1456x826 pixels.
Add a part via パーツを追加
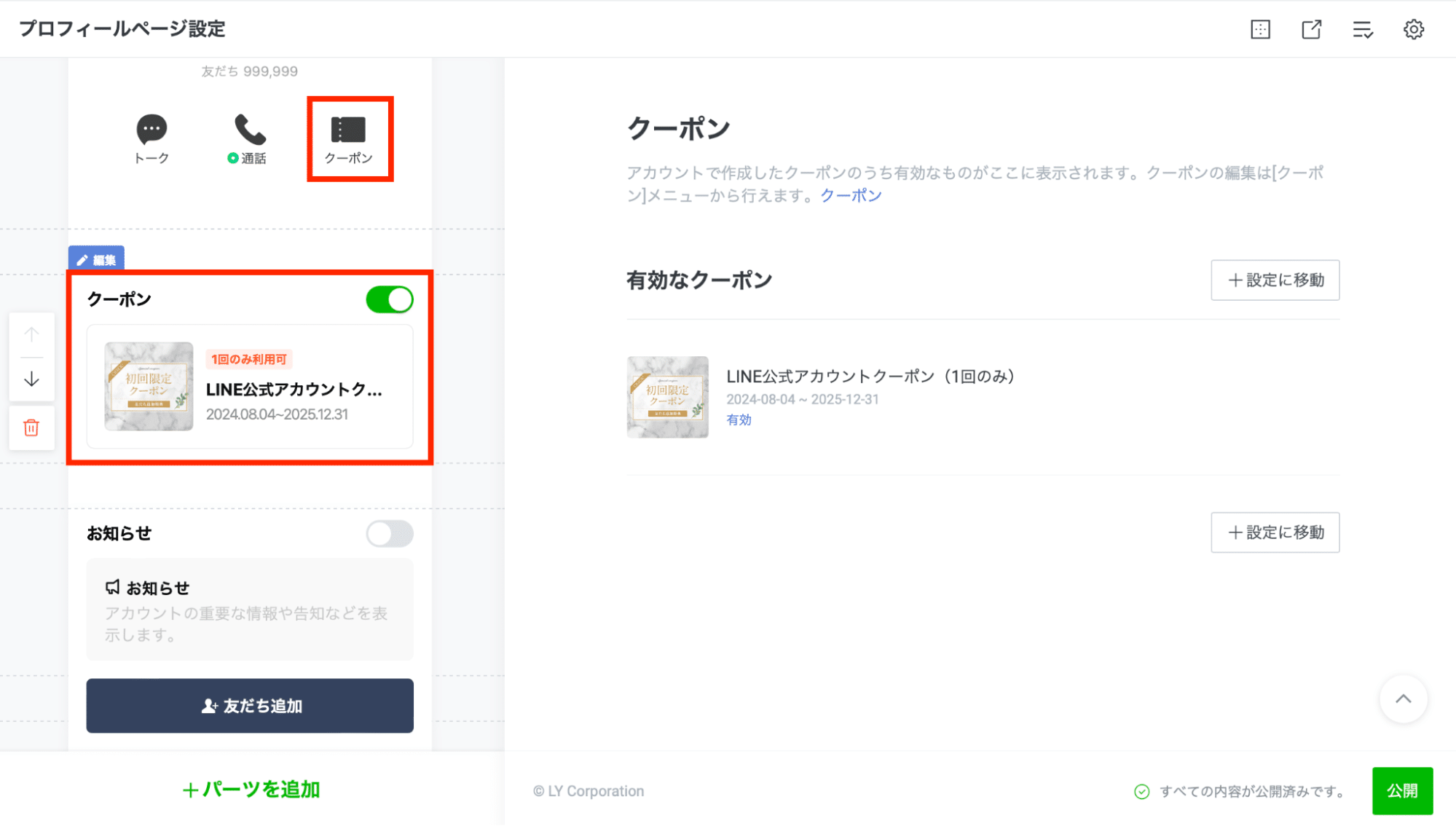(251, 790)
